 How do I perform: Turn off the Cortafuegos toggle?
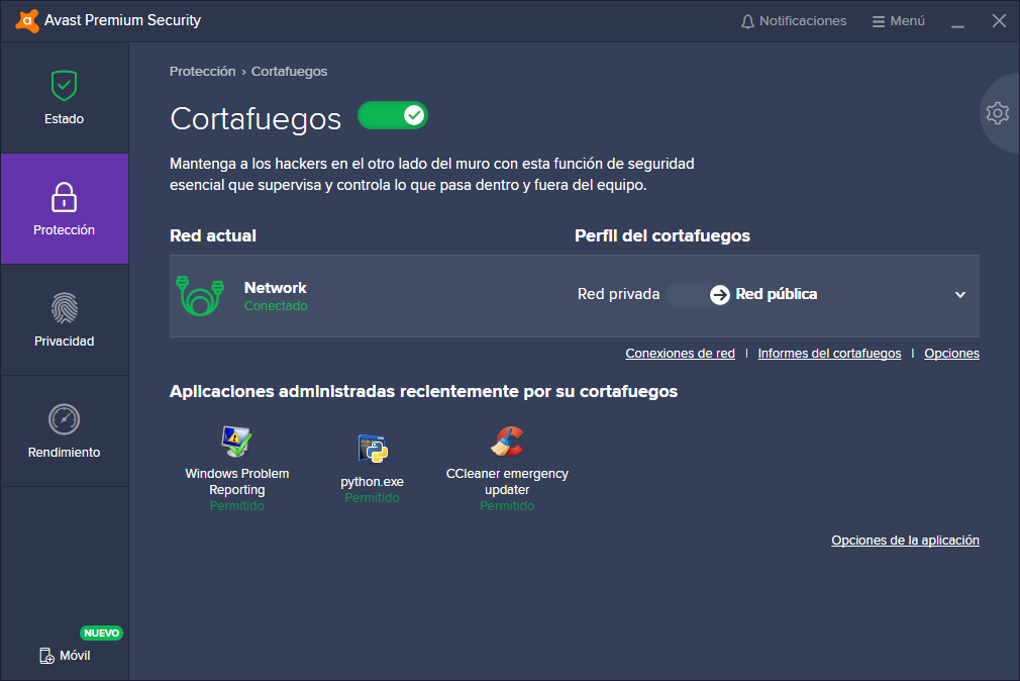point(392,116)
